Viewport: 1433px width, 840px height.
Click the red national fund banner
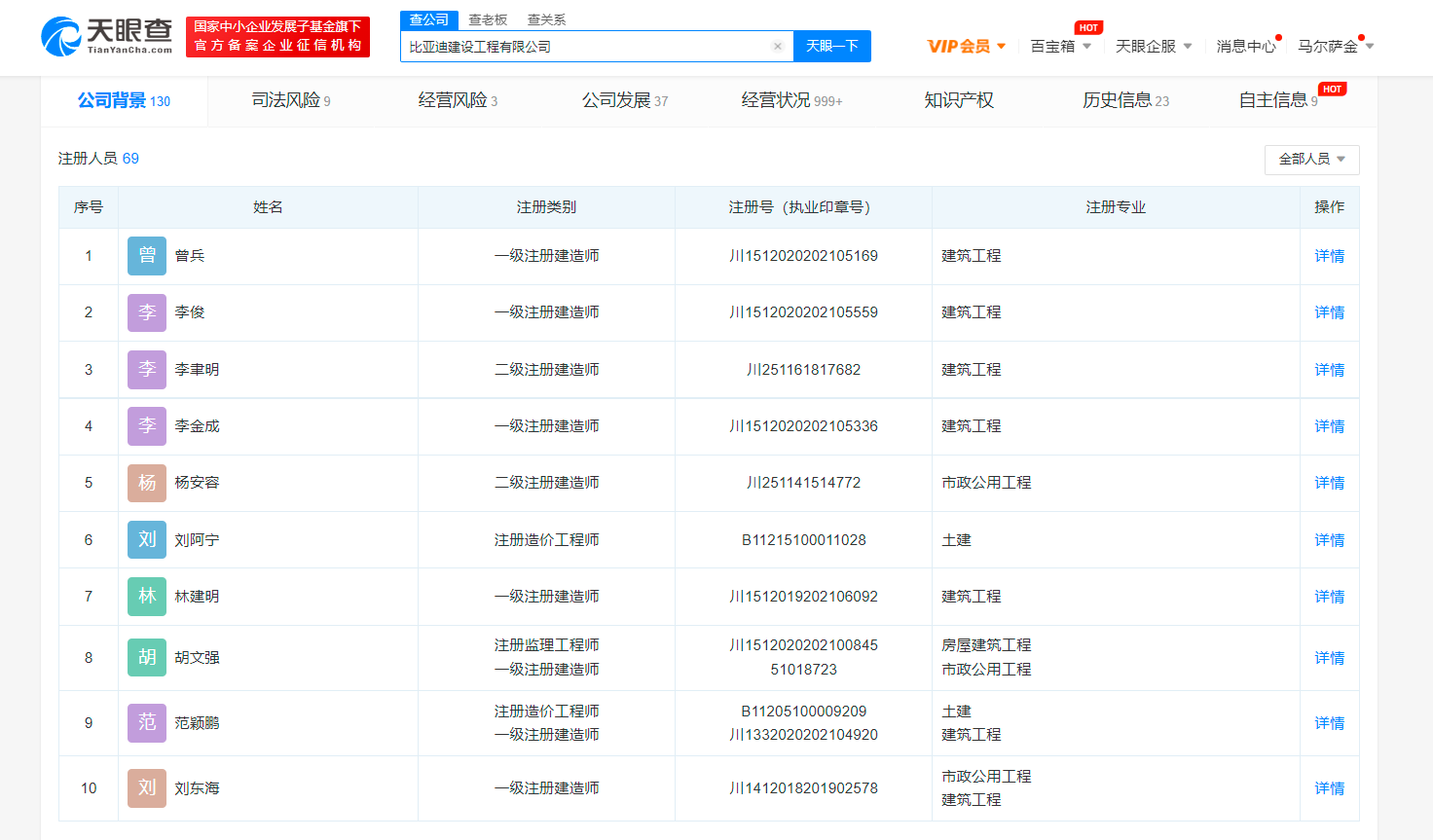point(277,37)
